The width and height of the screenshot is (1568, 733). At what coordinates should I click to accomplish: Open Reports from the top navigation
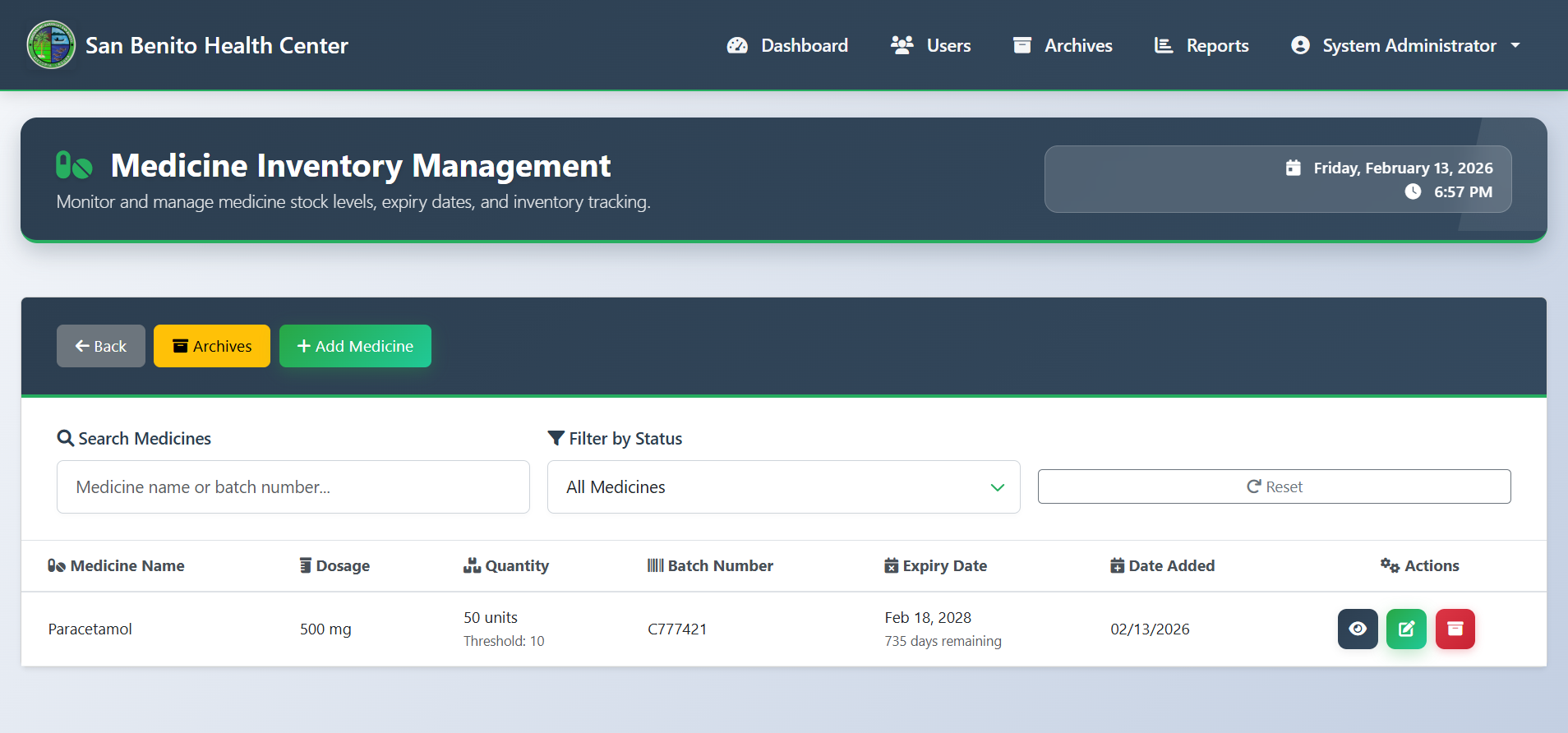(1201, 45)
